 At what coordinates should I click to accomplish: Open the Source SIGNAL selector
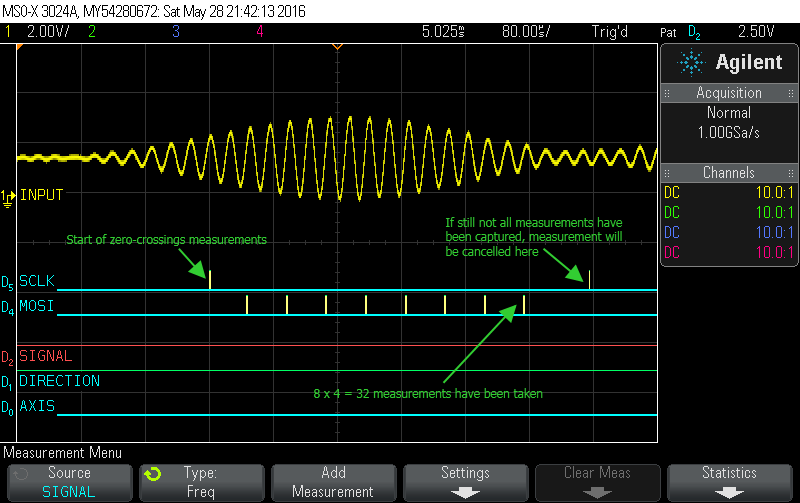tap(68, 481)
